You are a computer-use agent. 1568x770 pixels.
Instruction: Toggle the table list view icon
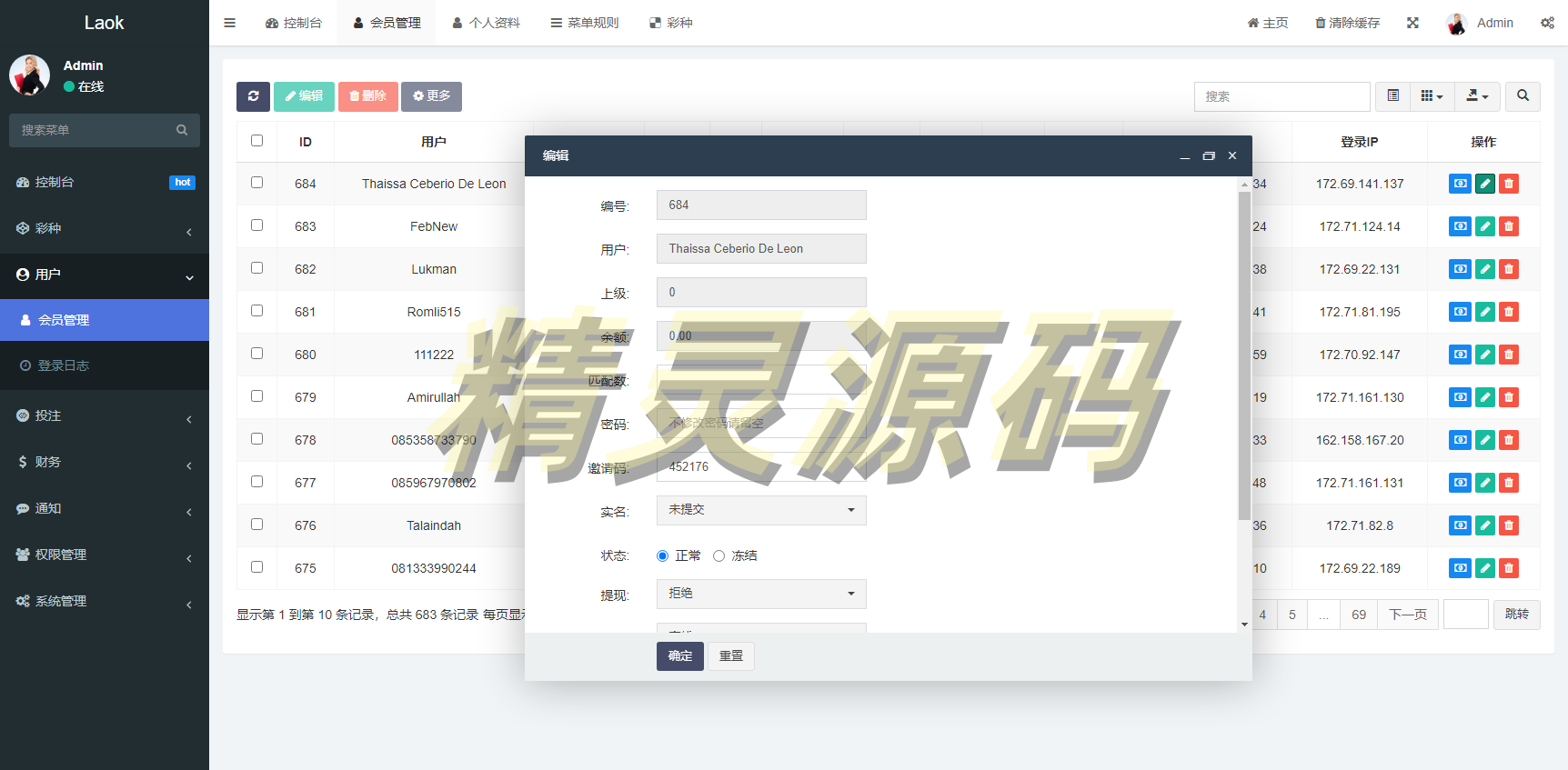1392,96
